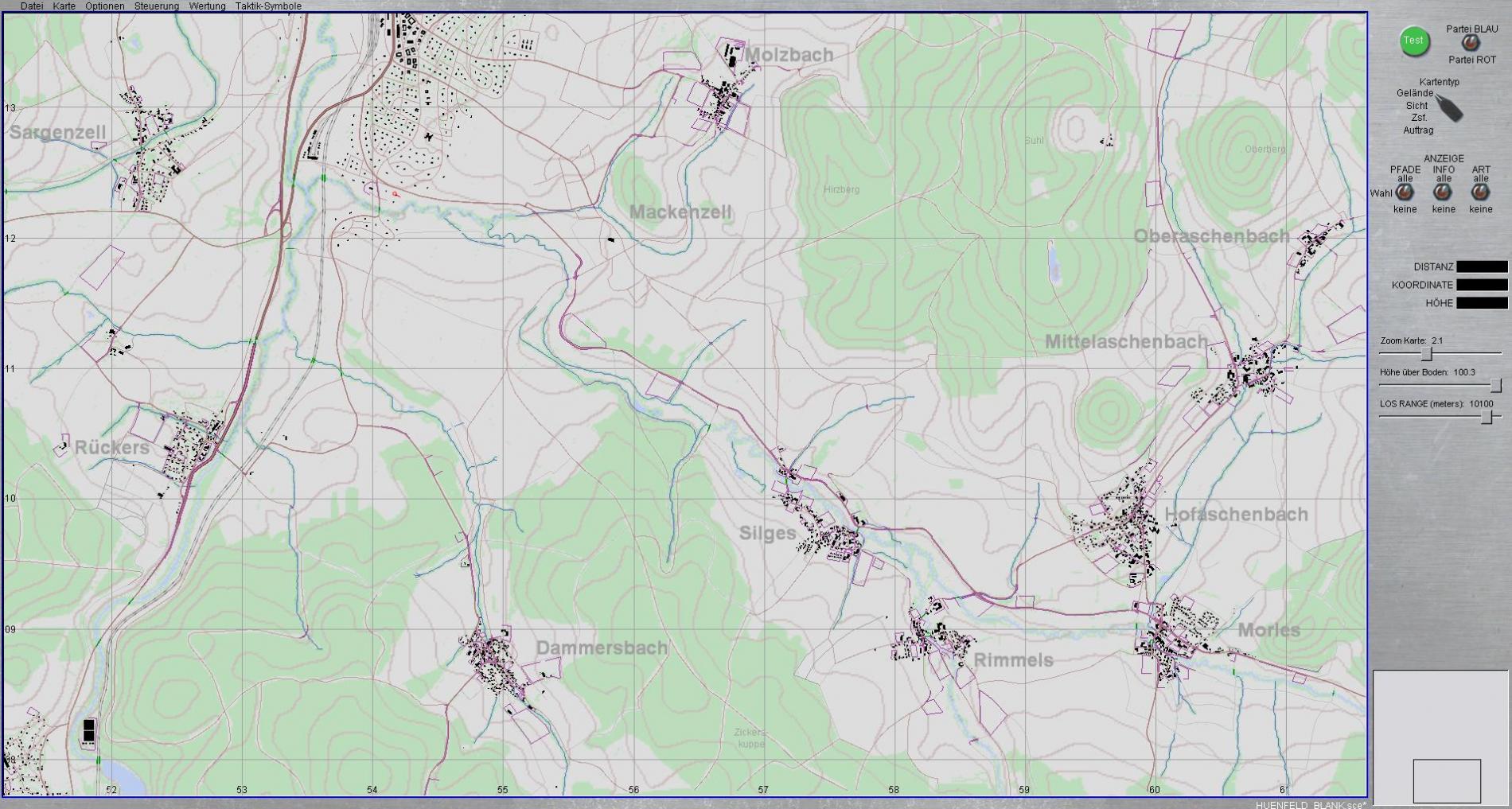The height and width of the screenshot is (809, 1512).
Task: Toggle the PFADE display switch
Action: [x=1405, y=193]
